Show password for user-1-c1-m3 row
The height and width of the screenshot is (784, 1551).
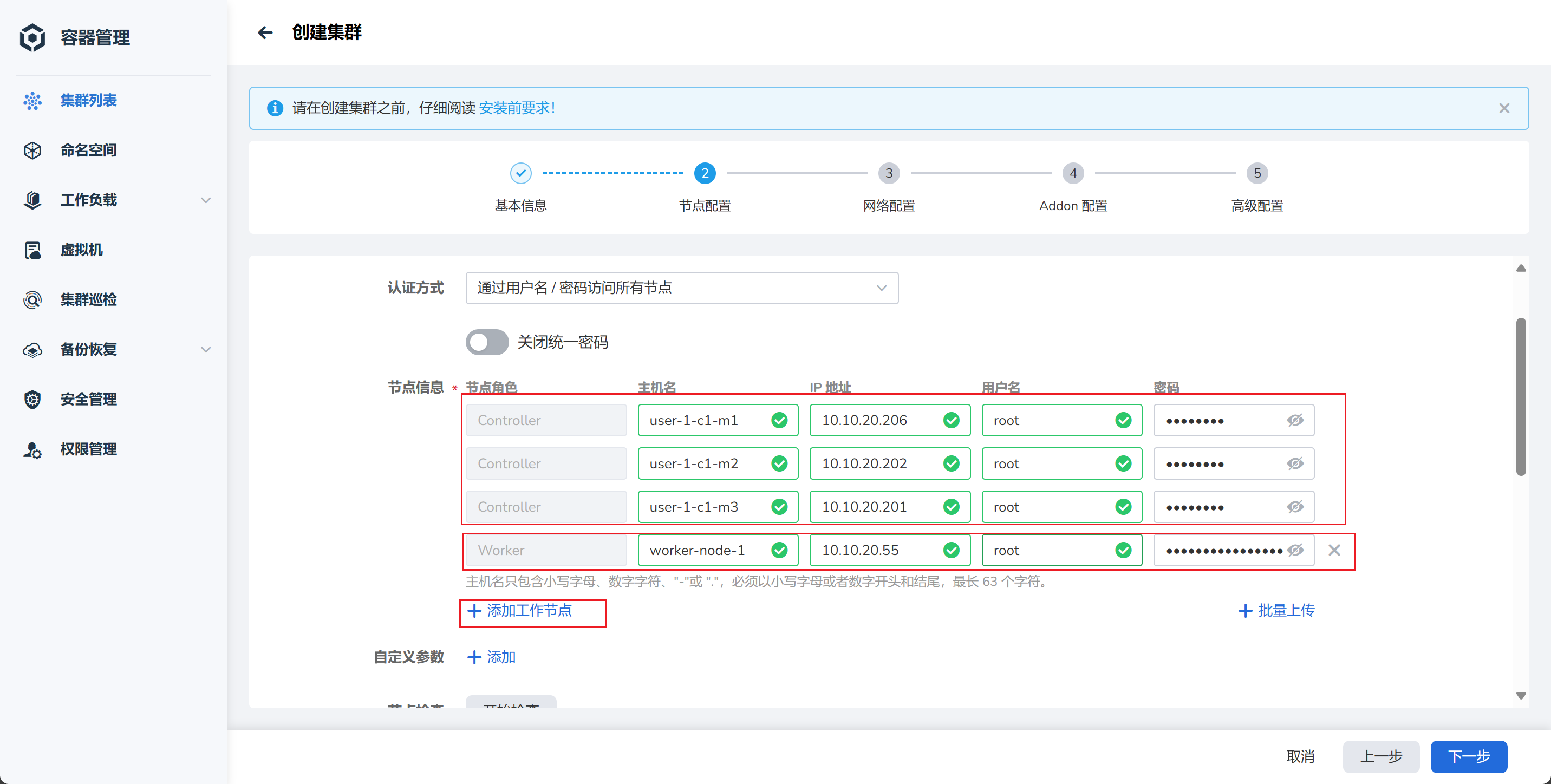tap(1294, 507)
